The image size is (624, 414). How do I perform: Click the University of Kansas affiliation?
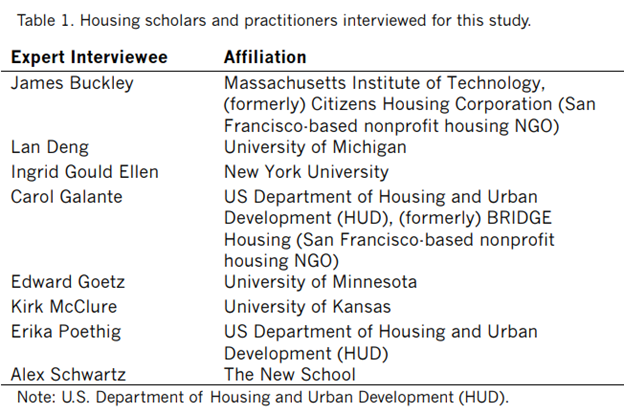pyautogui.click(x=307, y=306)
